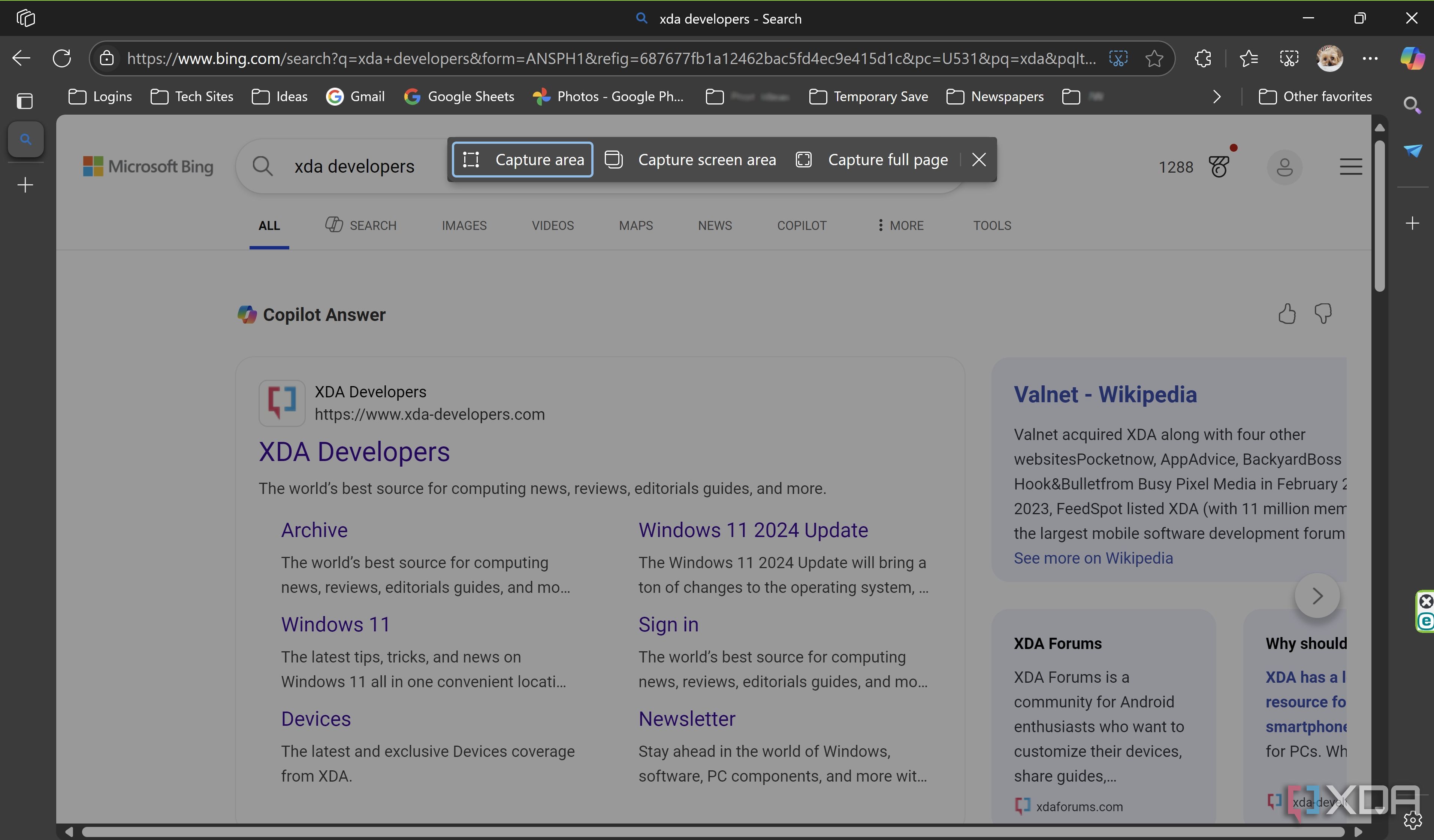Viewport: 1434px width, 840px height.
Task: Open sidebar settings gear icon
Action: (1412, 819)
